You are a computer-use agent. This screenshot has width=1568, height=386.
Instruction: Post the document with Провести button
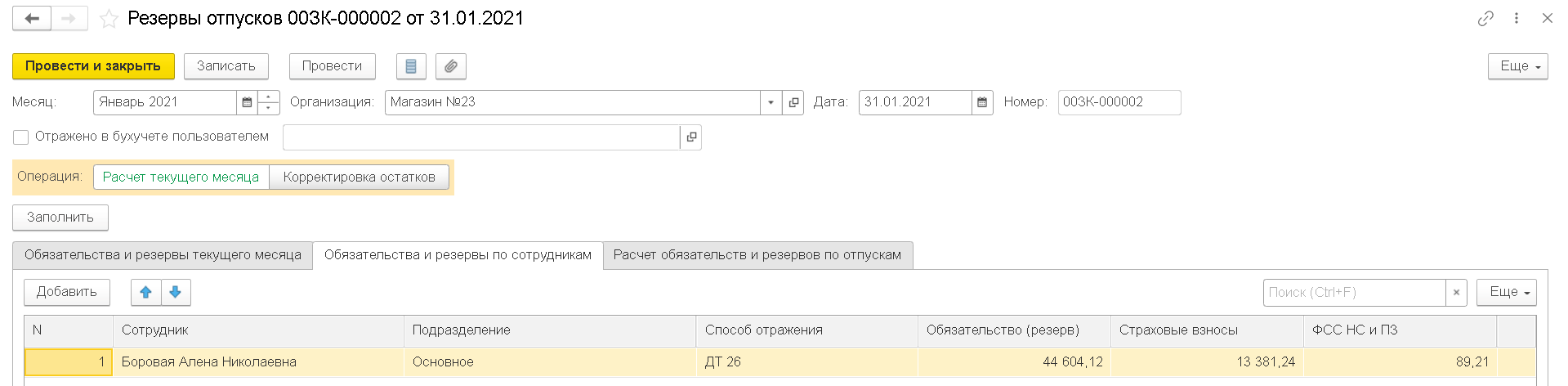[x=332, y=66]
